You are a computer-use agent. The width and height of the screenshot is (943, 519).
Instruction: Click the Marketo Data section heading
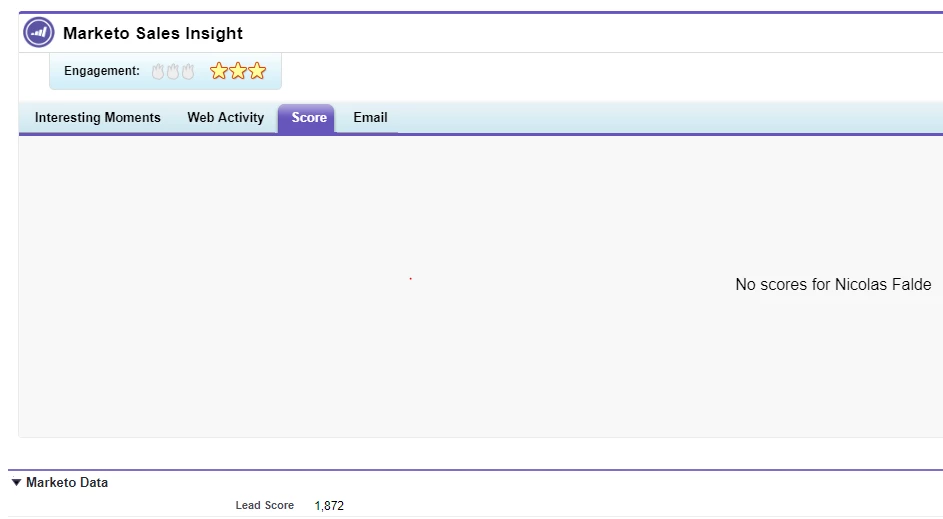click(x=67, y=482)
